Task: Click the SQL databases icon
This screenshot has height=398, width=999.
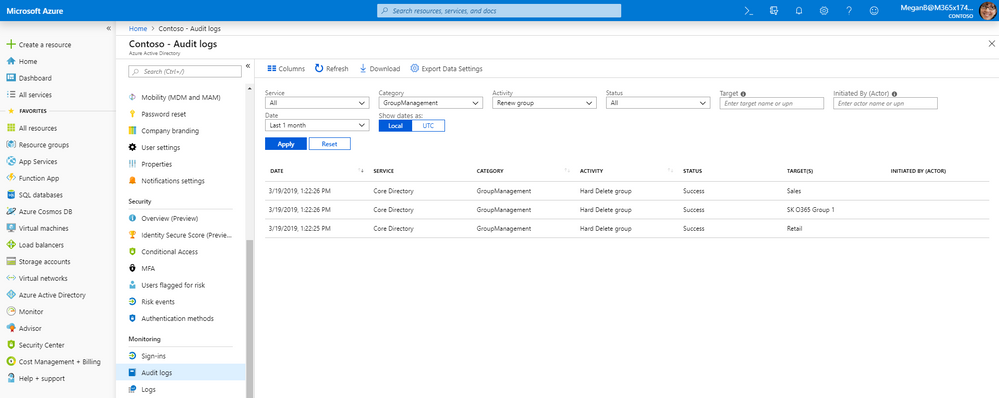Action: [x=11, y=195]
